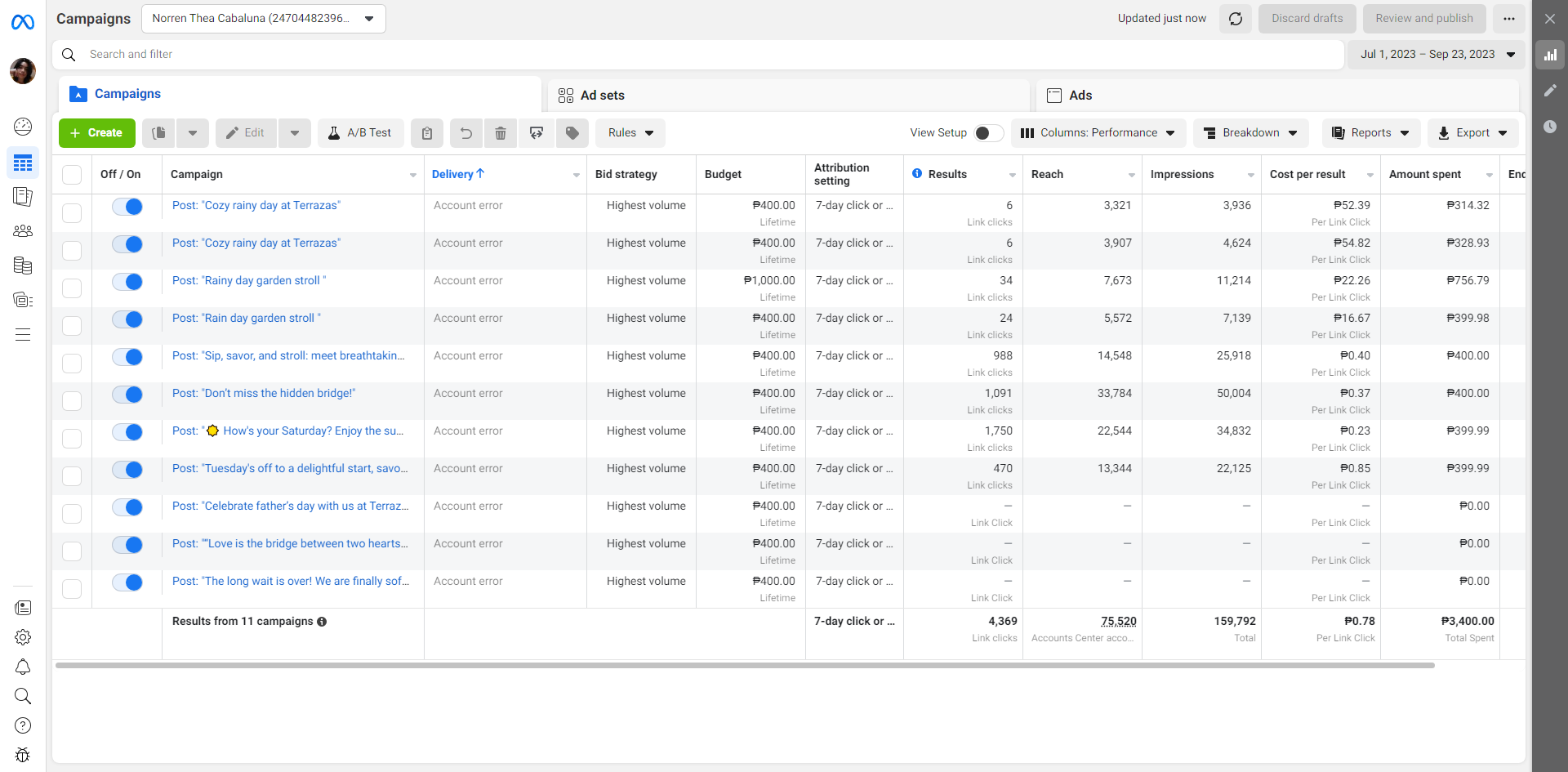Switch to the Ad sets tab
The height and width of the screenshot is (772, 1568).
pos(789,96)
